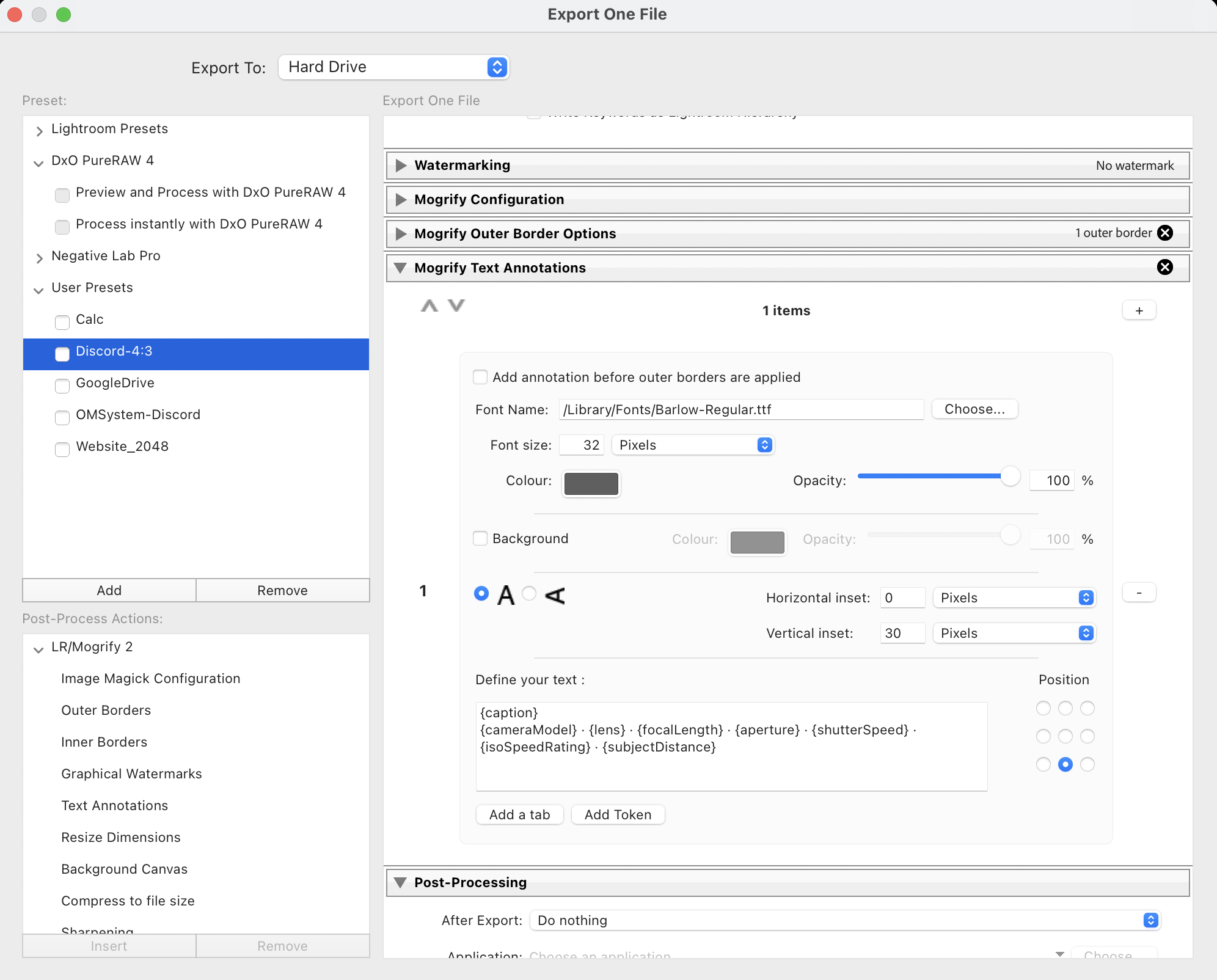1217x980 pixels.
Task: Open the text Colour swatch
Action: 591,483
